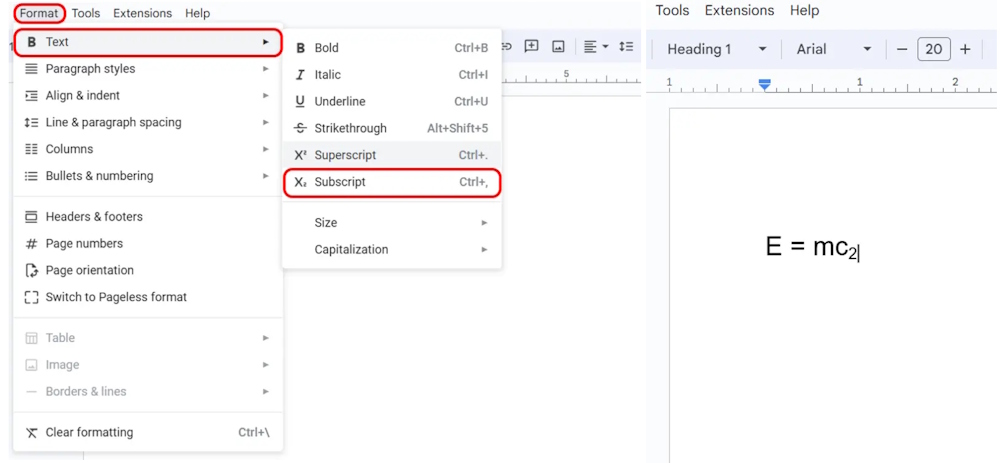Open the Heading 1 style dropdown
Screen dimensions: 1000x463
[x=716, y=49]
